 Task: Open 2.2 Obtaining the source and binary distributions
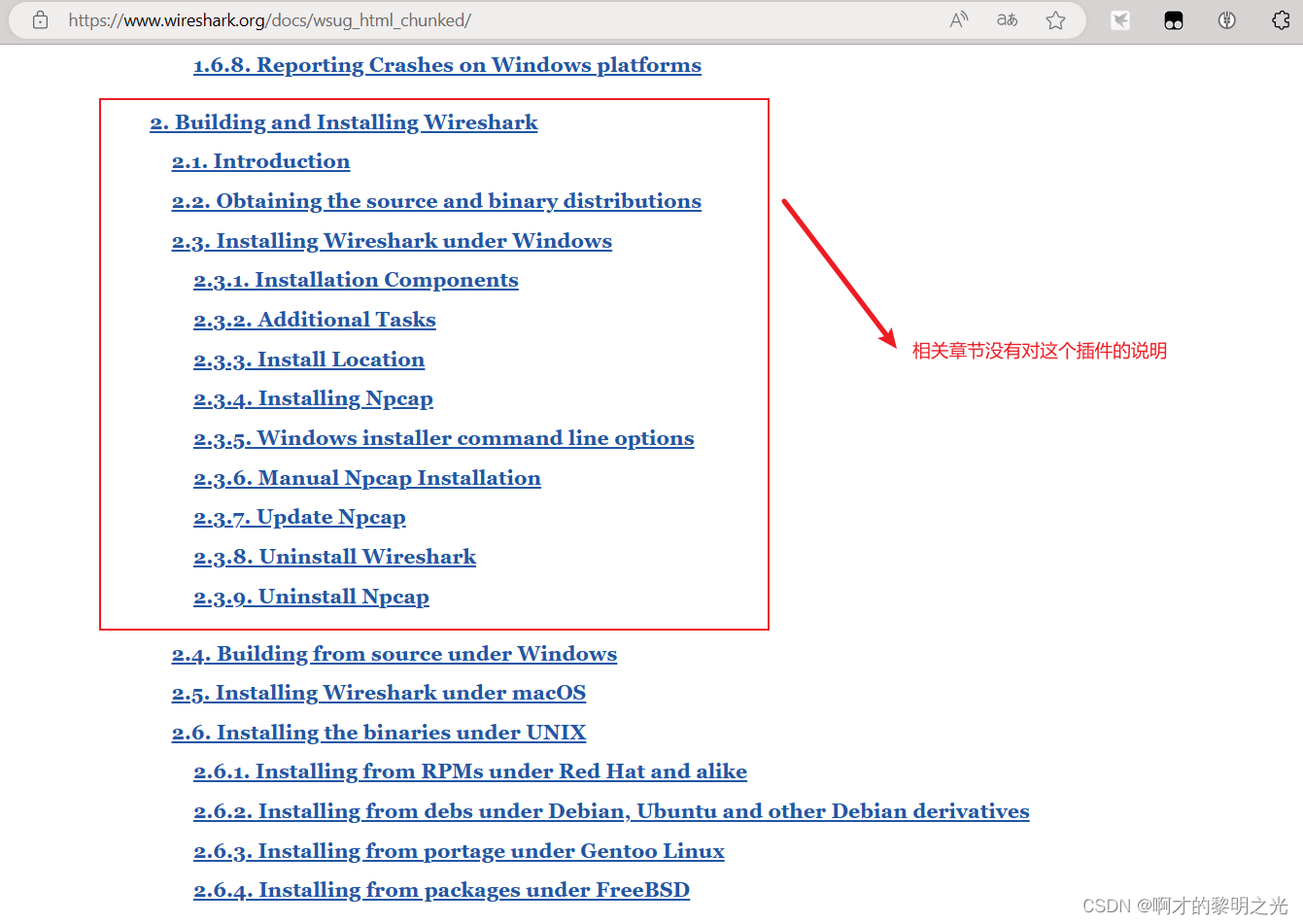436,201
